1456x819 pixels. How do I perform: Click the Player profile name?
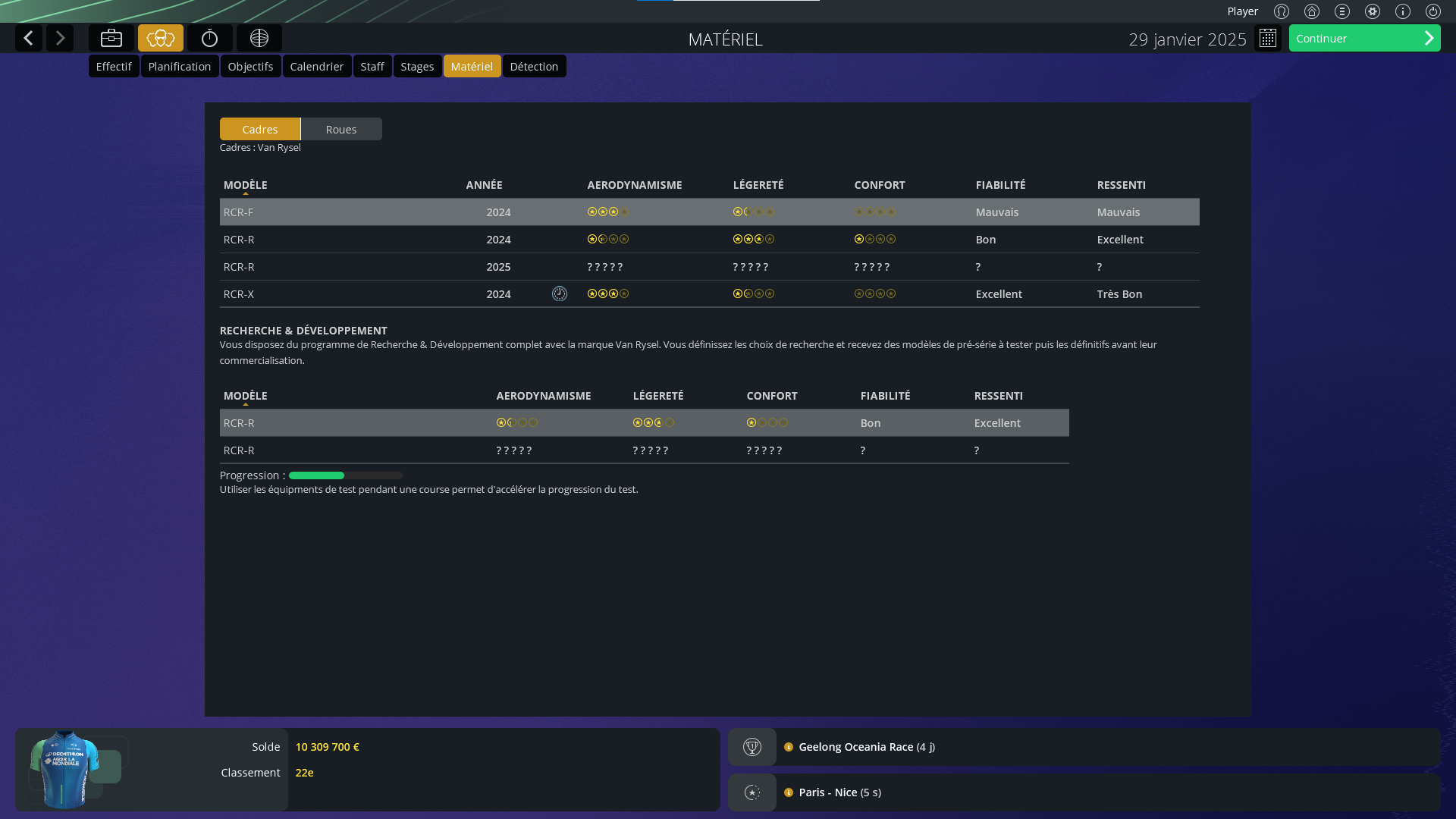(1242, 11)
